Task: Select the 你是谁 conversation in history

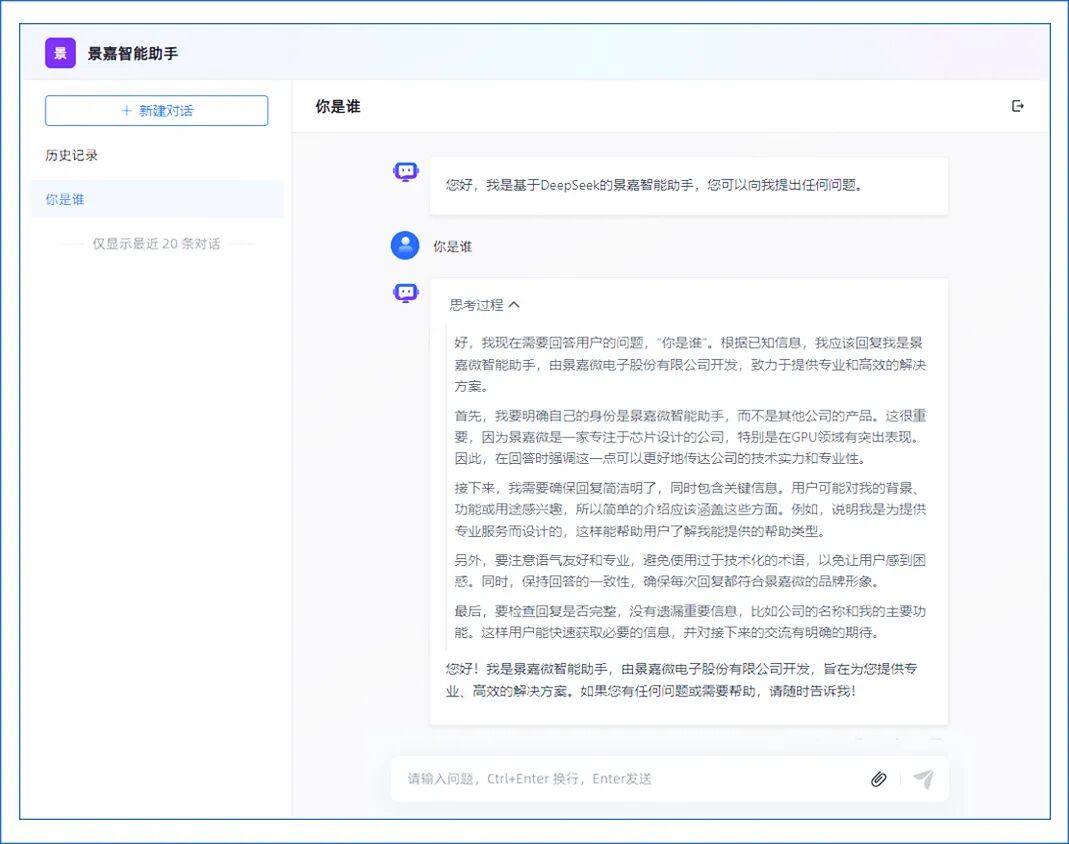Action: (65, 199)
